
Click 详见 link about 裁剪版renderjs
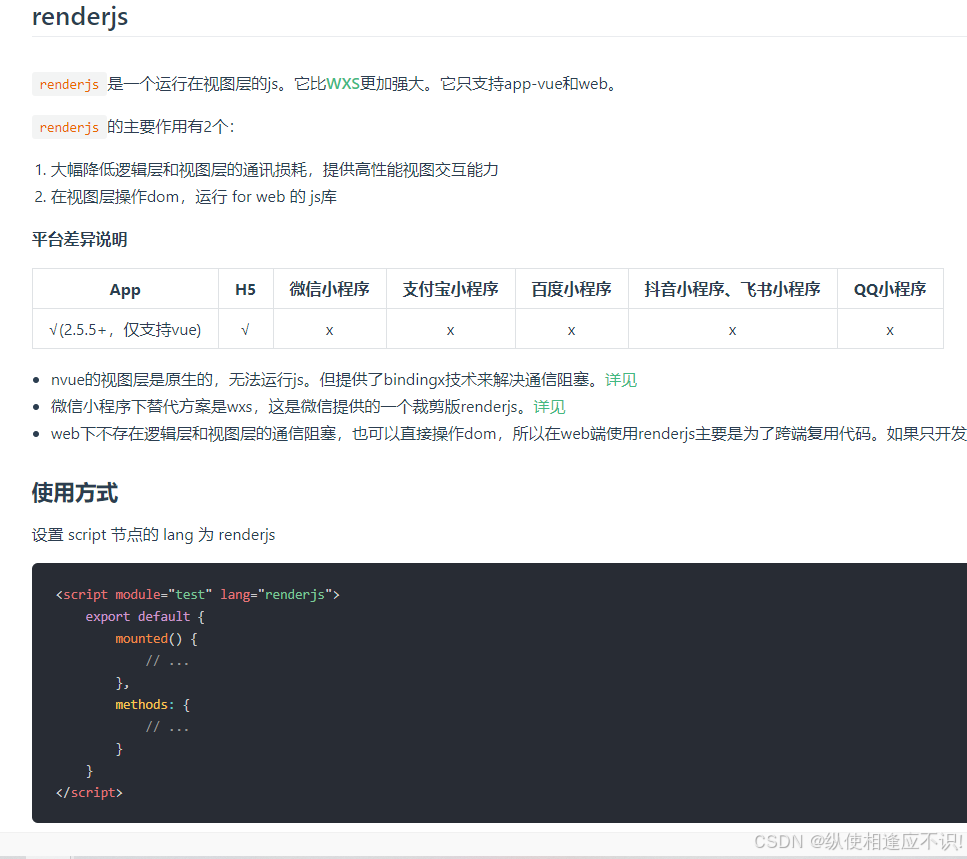pos(548,407)
